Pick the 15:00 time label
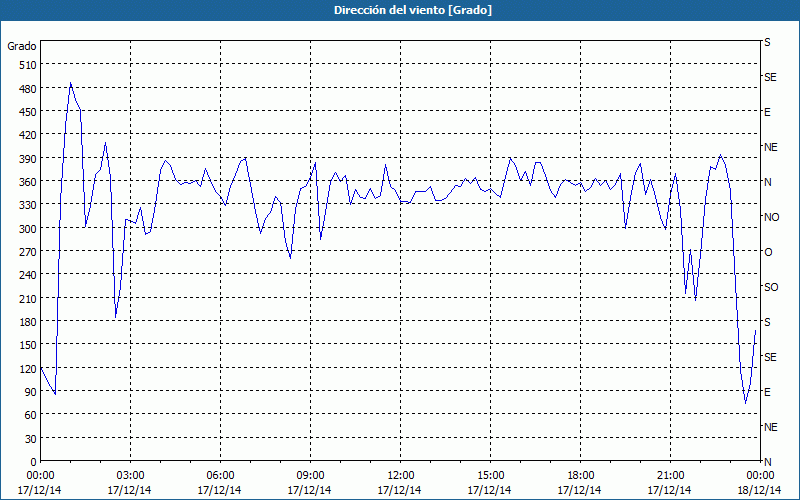The image size is (800, 500). click(x=490, y=476)
